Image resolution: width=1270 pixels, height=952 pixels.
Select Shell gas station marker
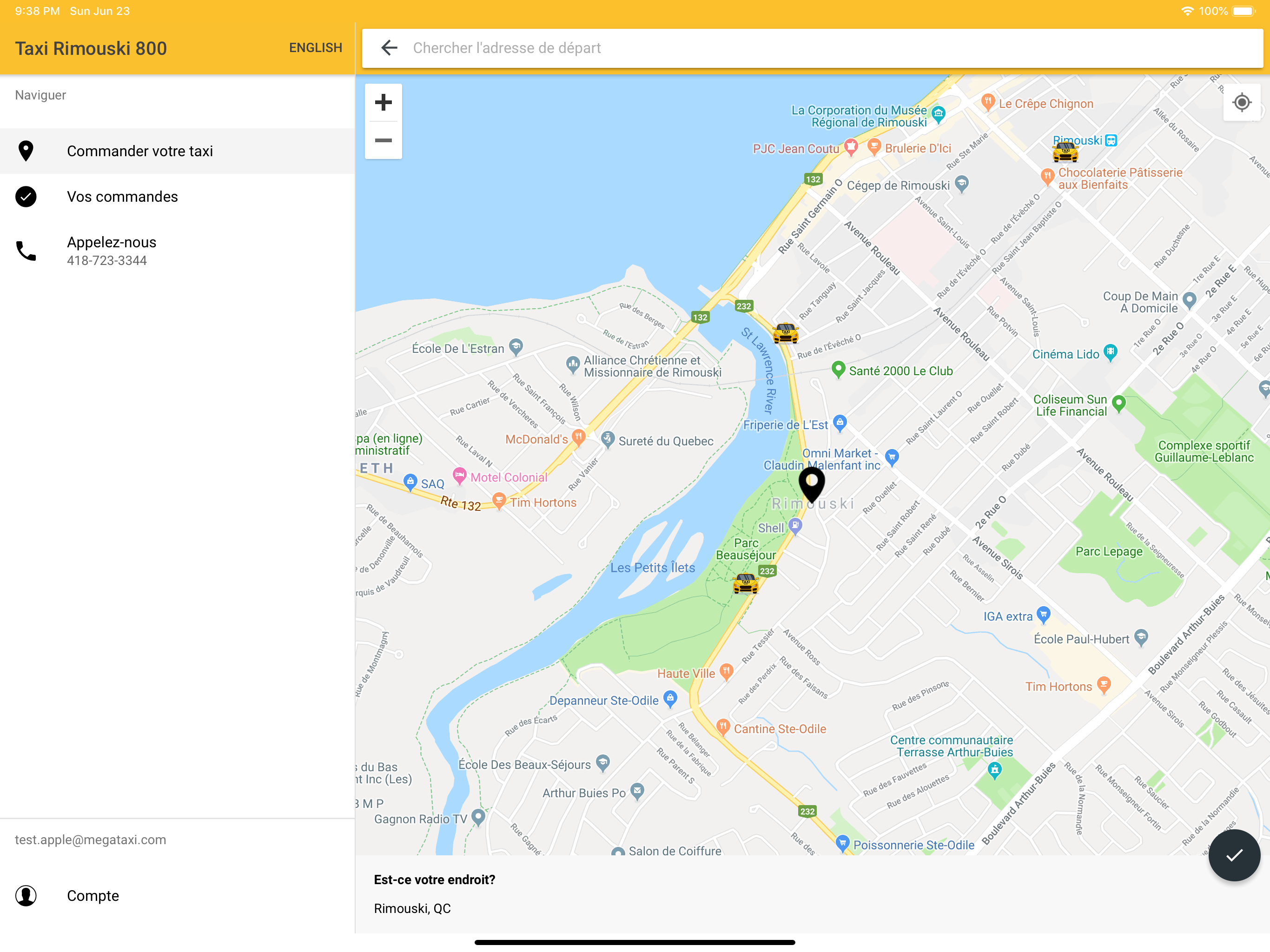tap(794, 526)
